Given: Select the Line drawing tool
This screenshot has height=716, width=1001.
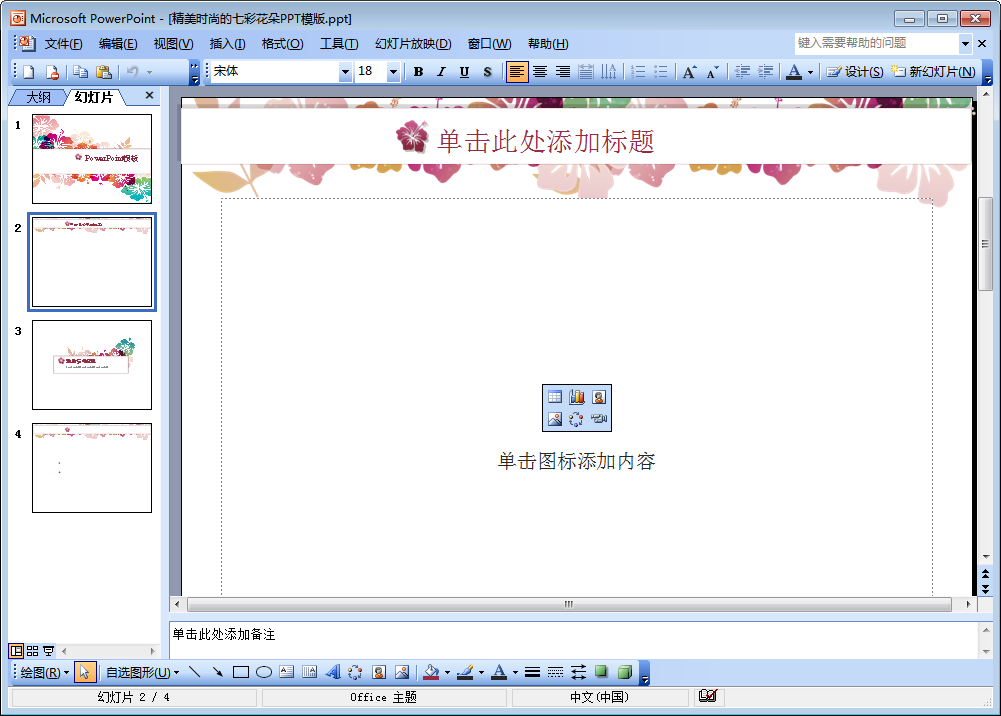Looking at the screenshot, I should point(195,672).
